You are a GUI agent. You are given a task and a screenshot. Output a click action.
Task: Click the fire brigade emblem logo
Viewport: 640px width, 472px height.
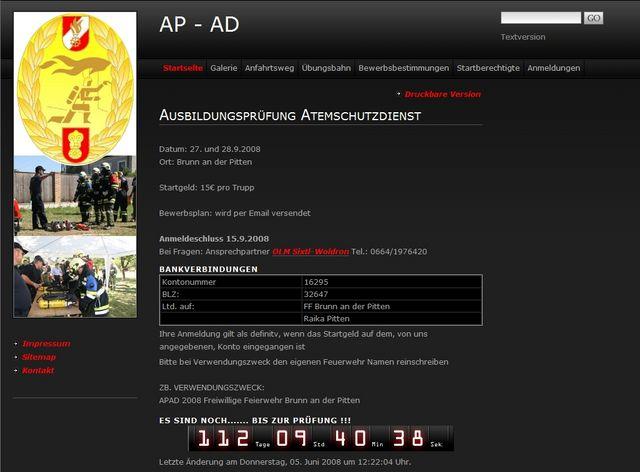pyautogui.click(x=75, y=88)
